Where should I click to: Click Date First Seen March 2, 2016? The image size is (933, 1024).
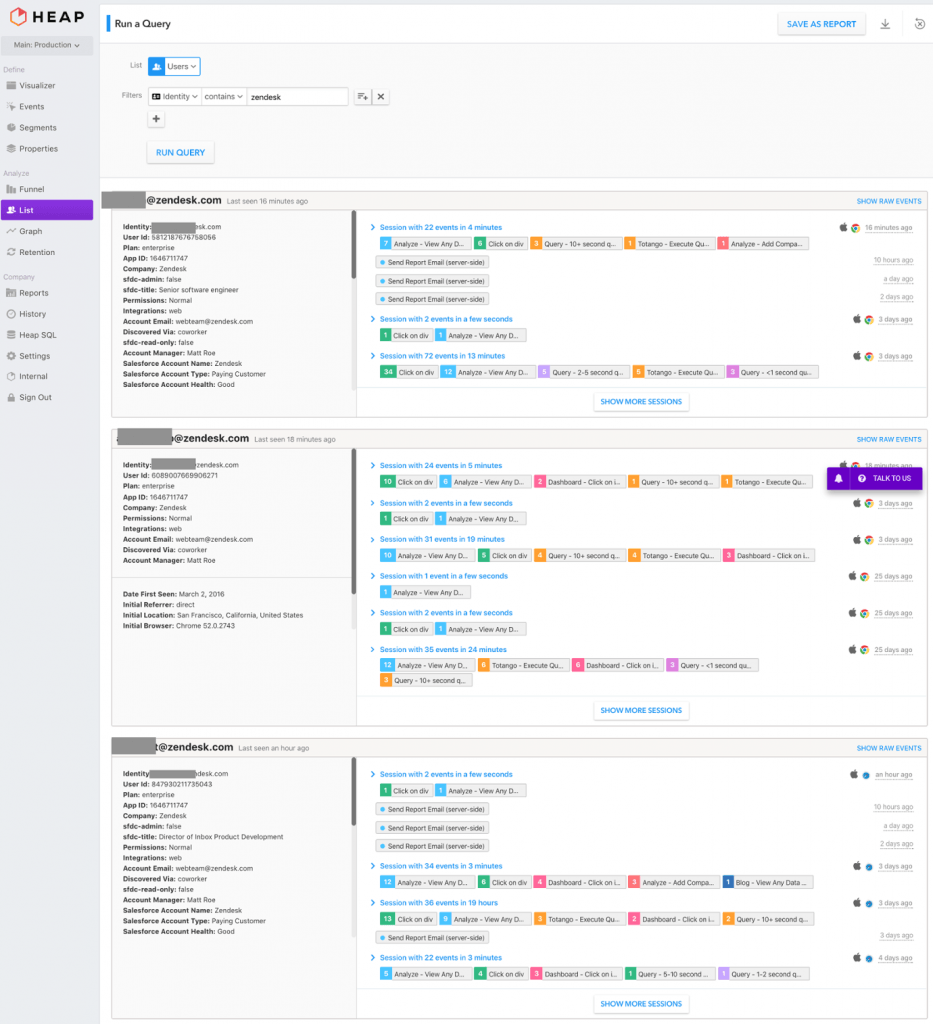[x=174, y=594]
